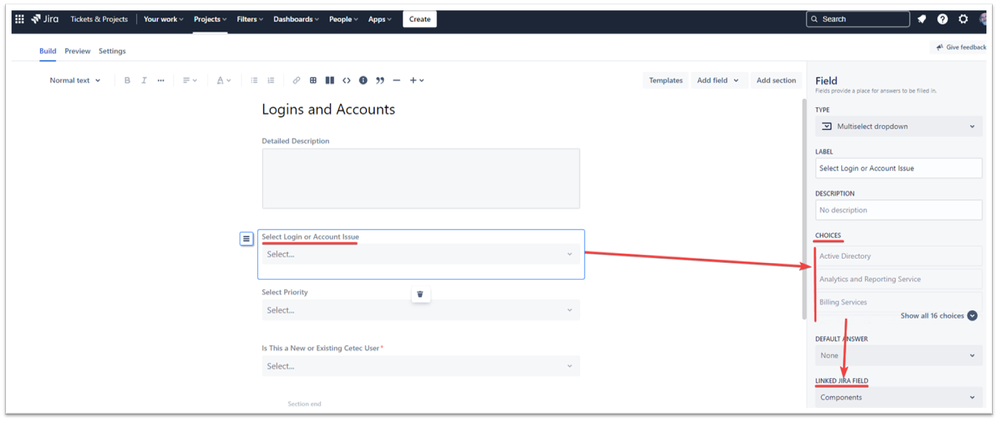Open Linked Jira Field Components dropdown
This screenshot has height=421, width=998.
[x=899, y=397]
